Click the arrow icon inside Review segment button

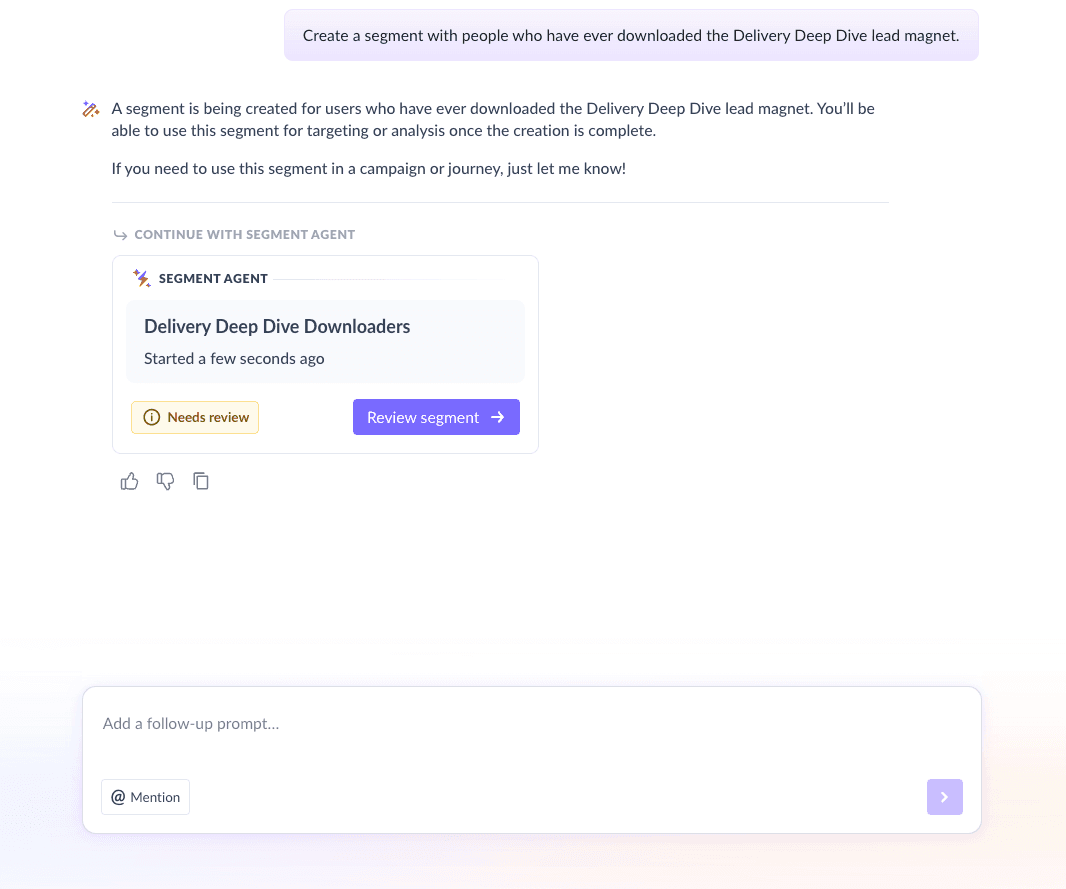[x=500, y=417]
